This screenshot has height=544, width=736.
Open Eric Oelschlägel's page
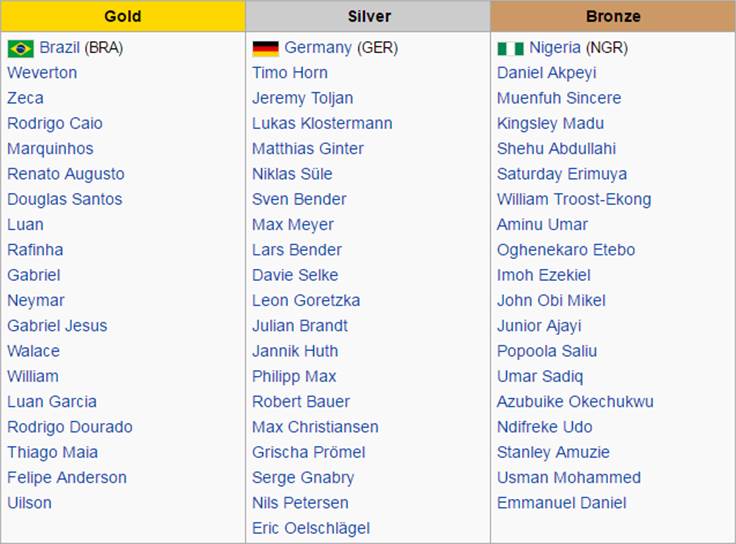(x=311, y=528)
